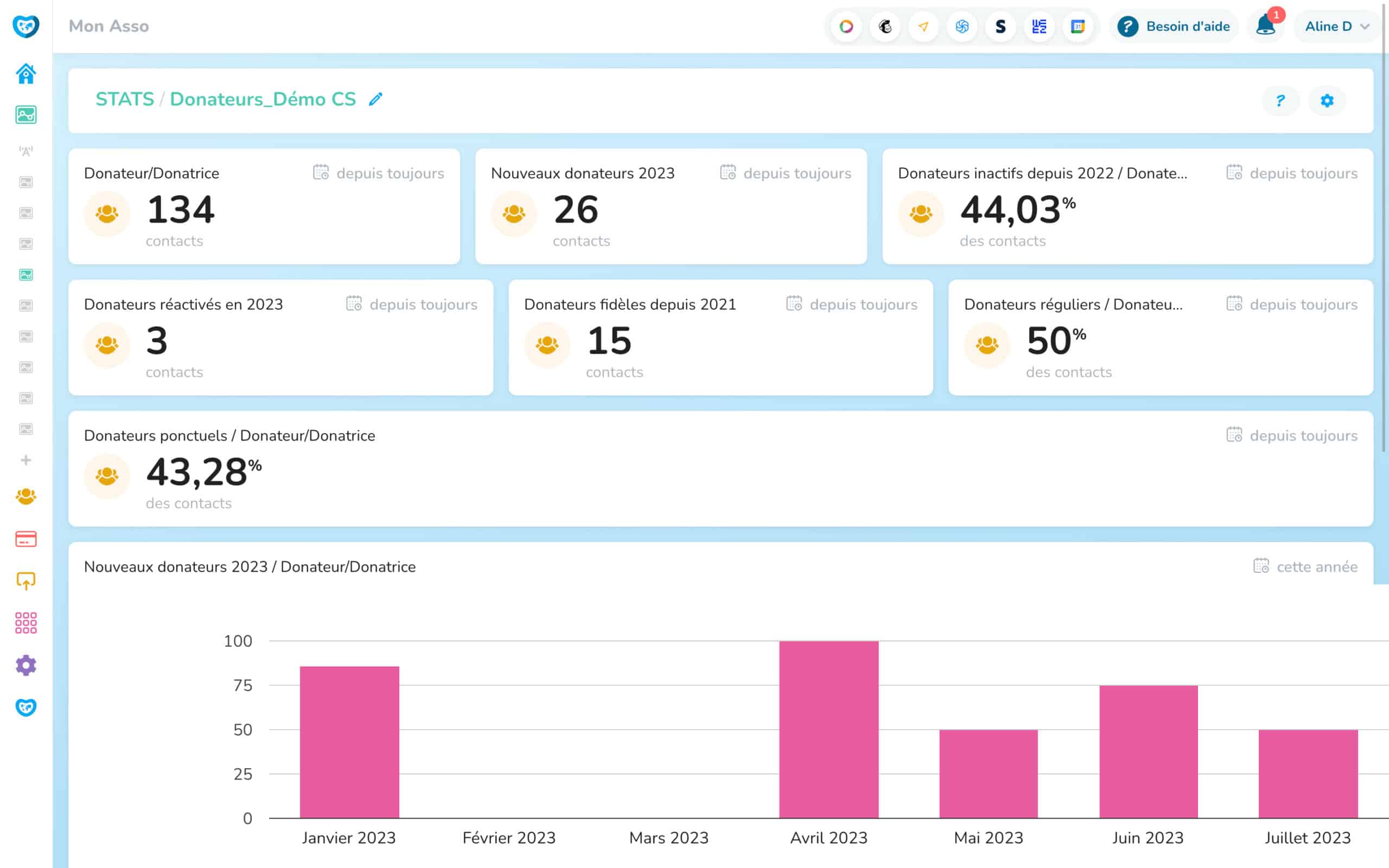
Task: Open the notifications bell
Action: coord(1265,27)
